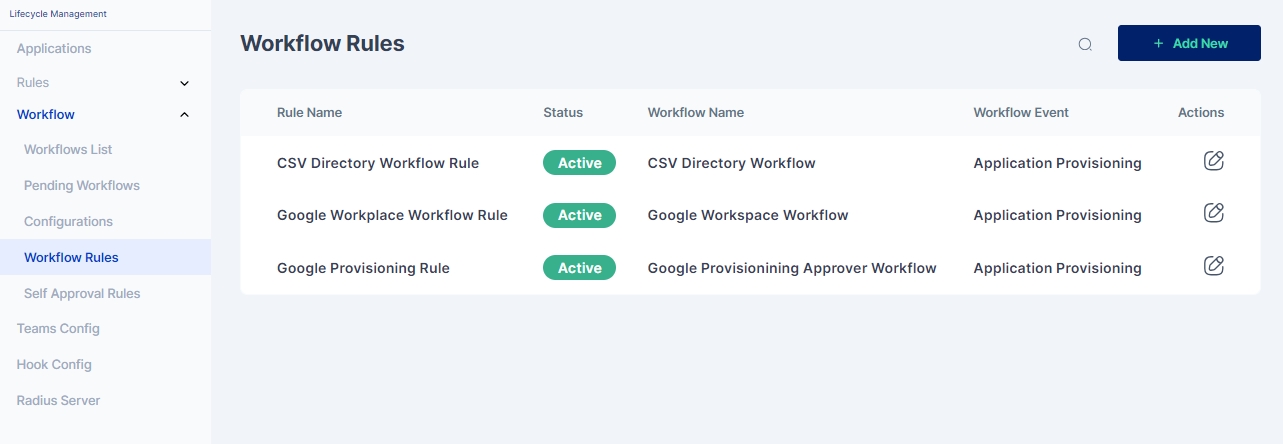Open Radius Server settings
Screen dimensions: 1283x444
58,400
